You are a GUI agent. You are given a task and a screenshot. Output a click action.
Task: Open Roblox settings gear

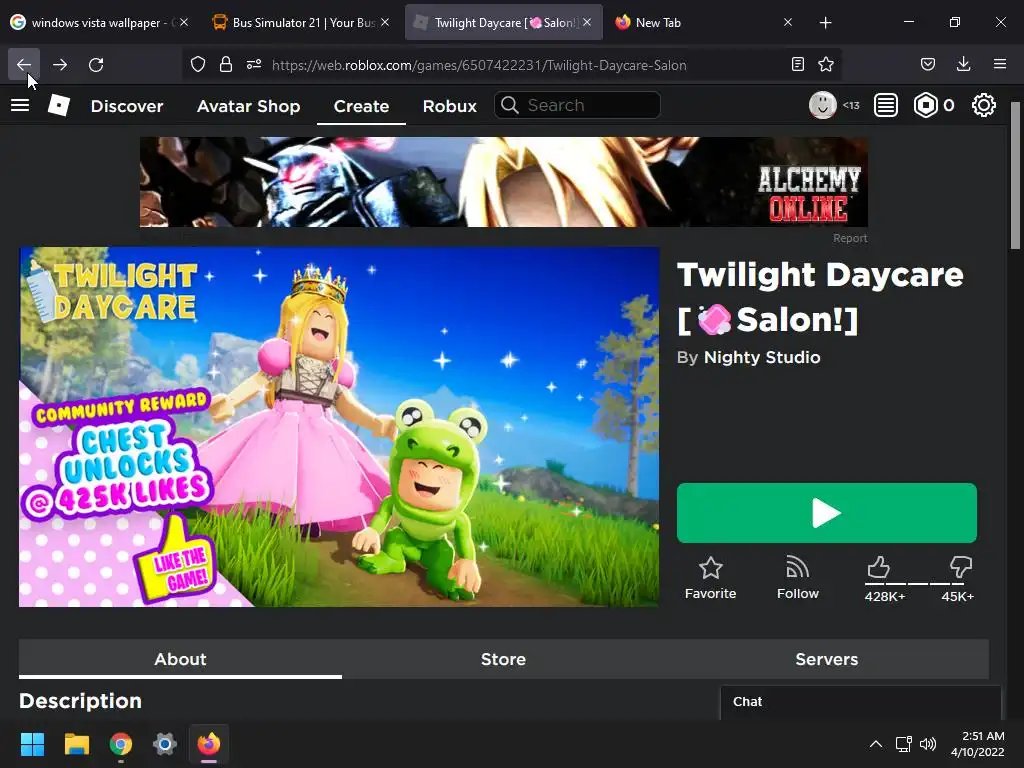[x=984, y=105]
